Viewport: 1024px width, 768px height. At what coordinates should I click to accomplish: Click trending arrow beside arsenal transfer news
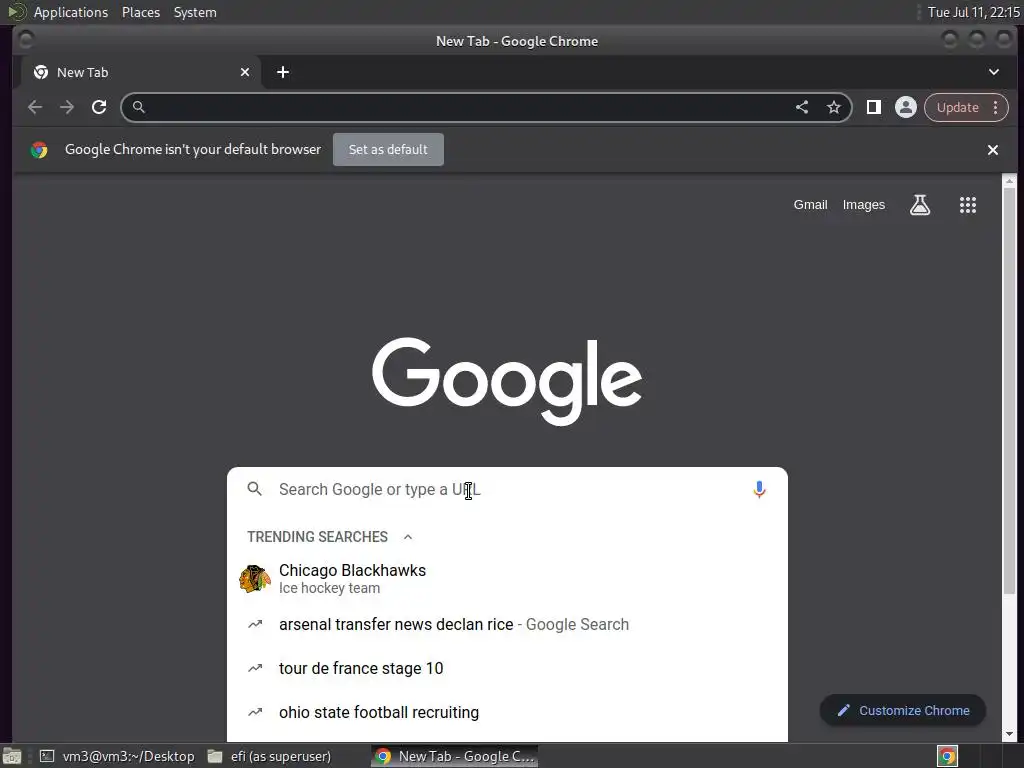255,624
